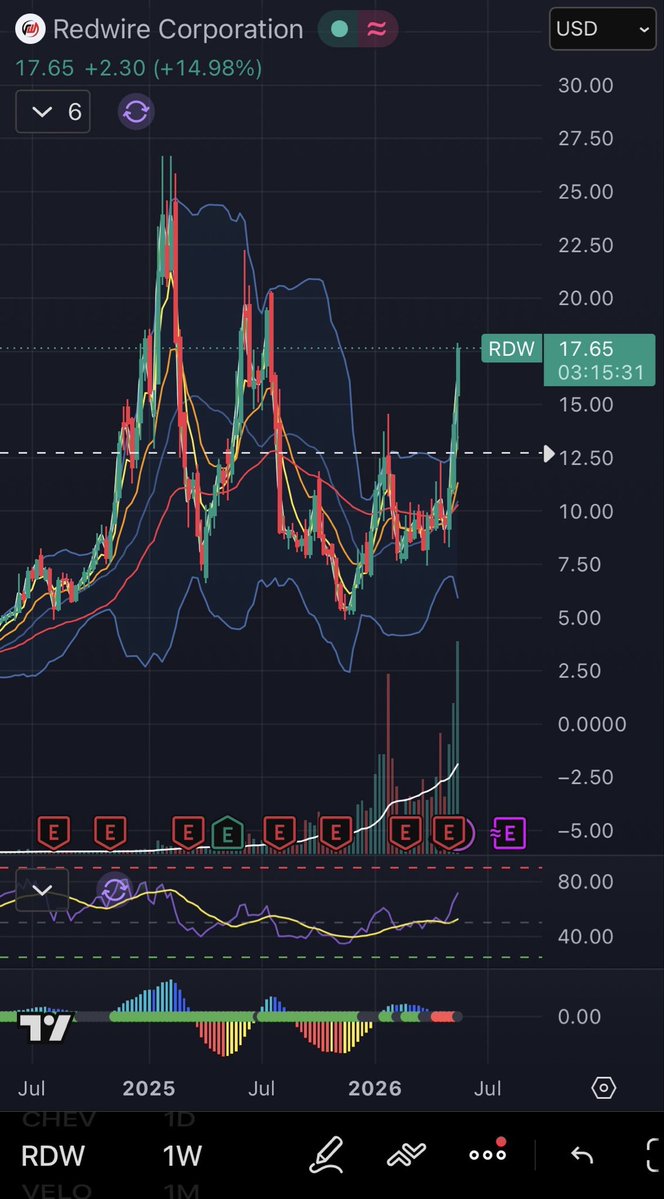The image size is (664, 1199).
Task: Tap the undo arrow icon
Action: 582,1155
